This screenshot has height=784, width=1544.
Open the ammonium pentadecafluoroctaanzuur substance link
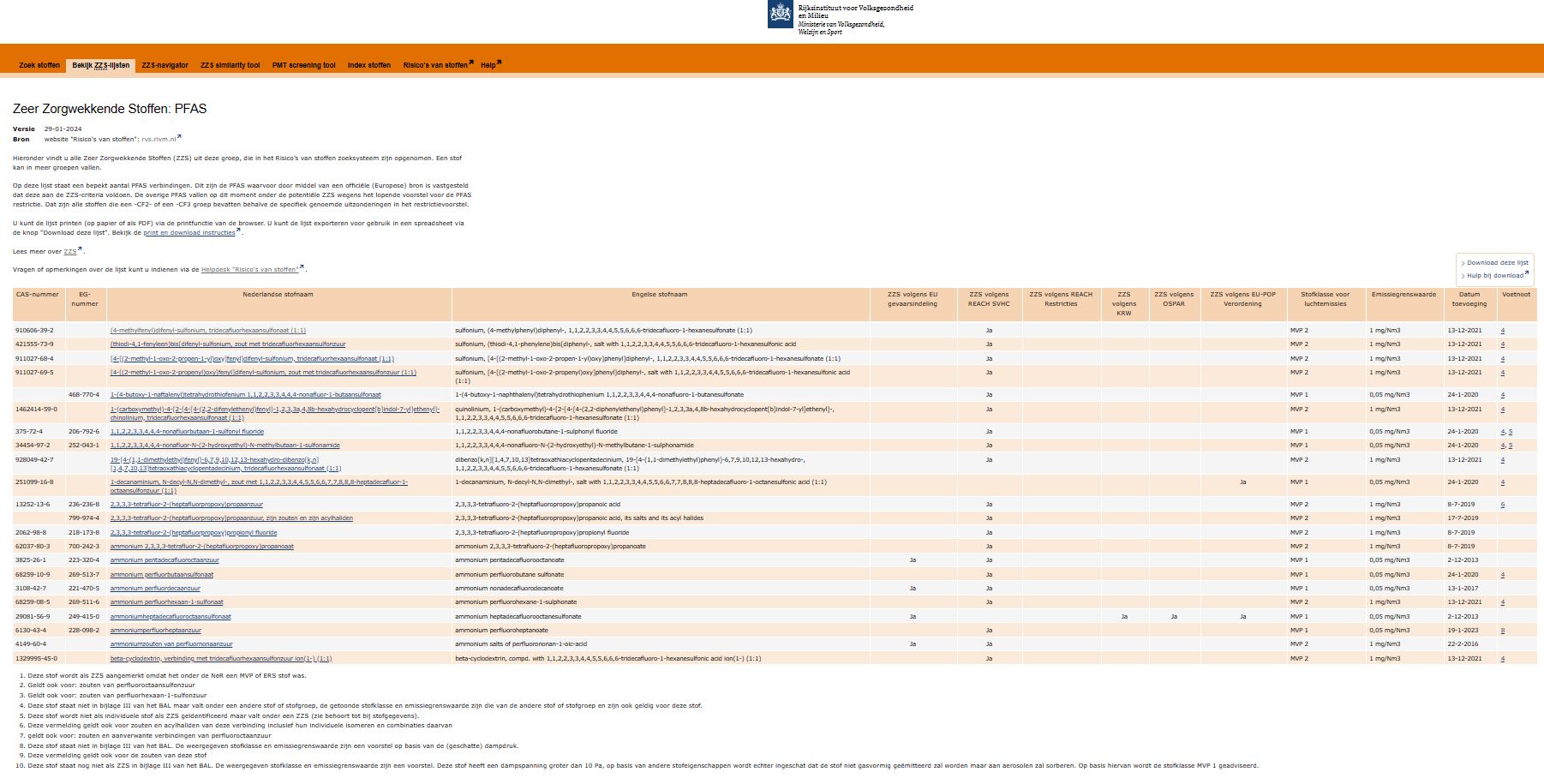pyautogui.click(x=164, y=560)
